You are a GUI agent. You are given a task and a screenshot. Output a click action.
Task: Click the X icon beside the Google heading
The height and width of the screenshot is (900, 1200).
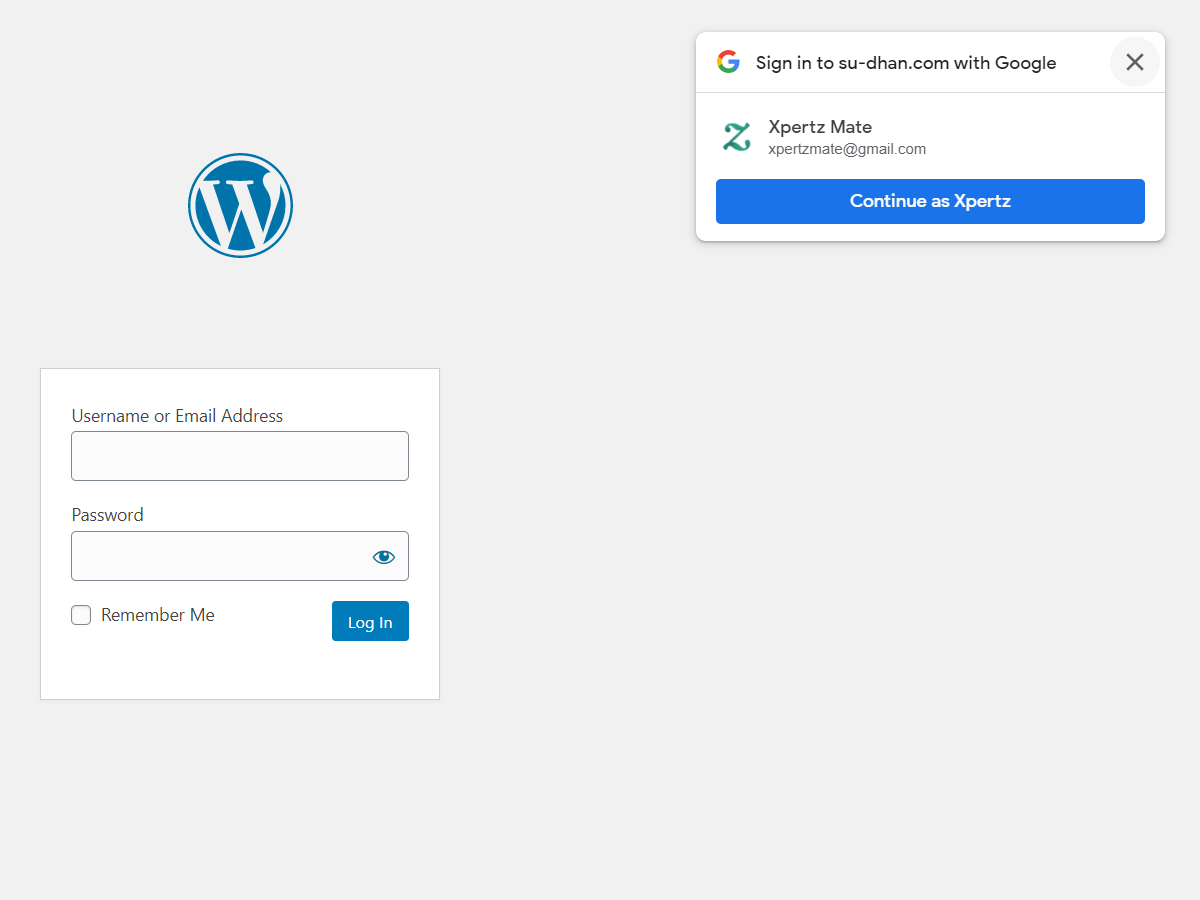pyautogui.click(x=1134, y=62)
